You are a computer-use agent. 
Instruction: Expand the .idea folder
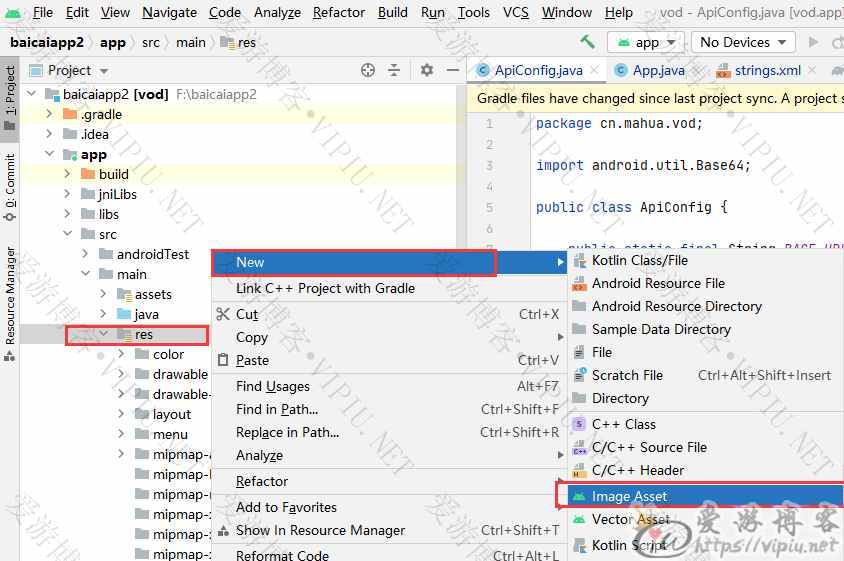[50, 134]
